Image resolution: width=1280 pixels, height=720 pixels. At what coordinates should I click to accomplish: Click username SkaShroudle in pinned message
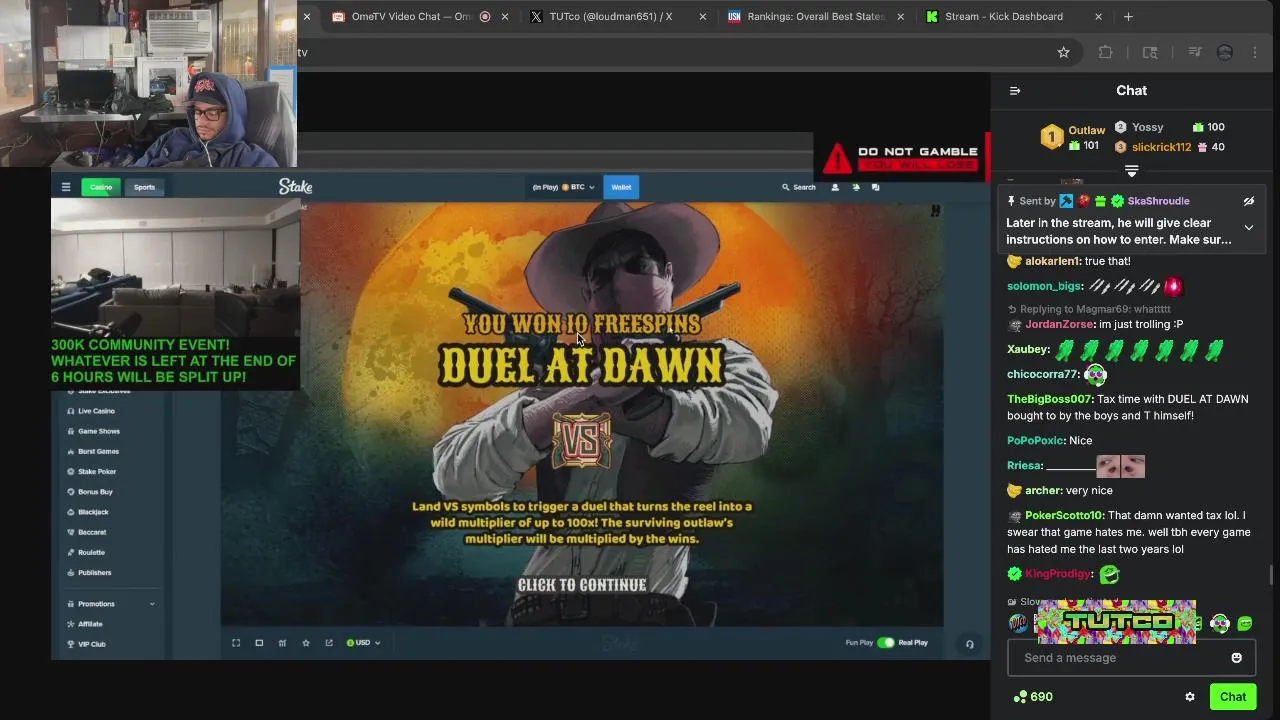click(x=1158, y=201)
